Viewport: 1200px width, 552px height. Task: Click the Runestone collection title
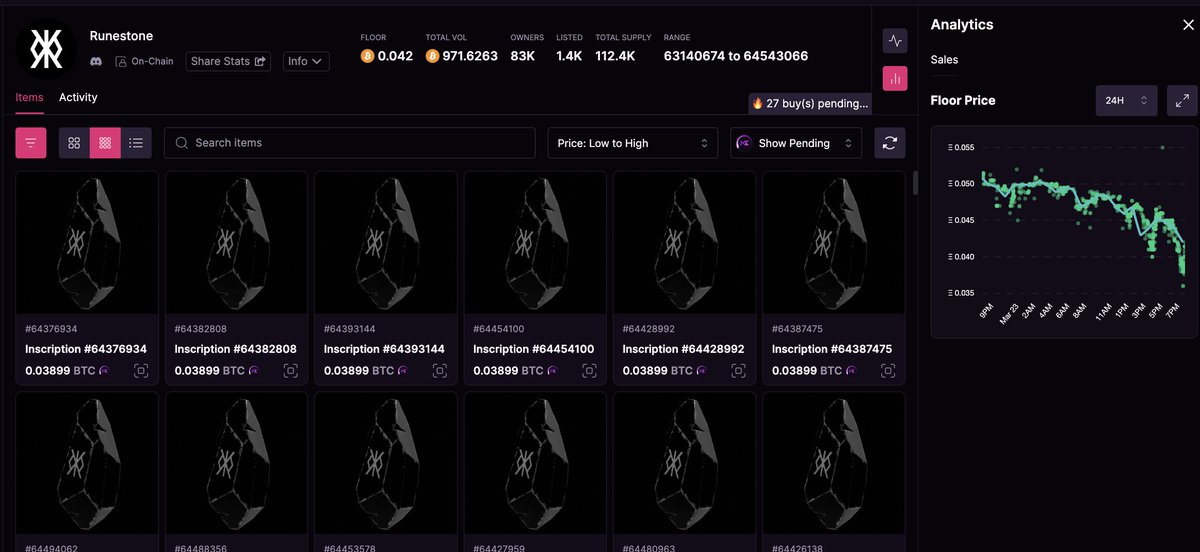[x=121, y=35]
